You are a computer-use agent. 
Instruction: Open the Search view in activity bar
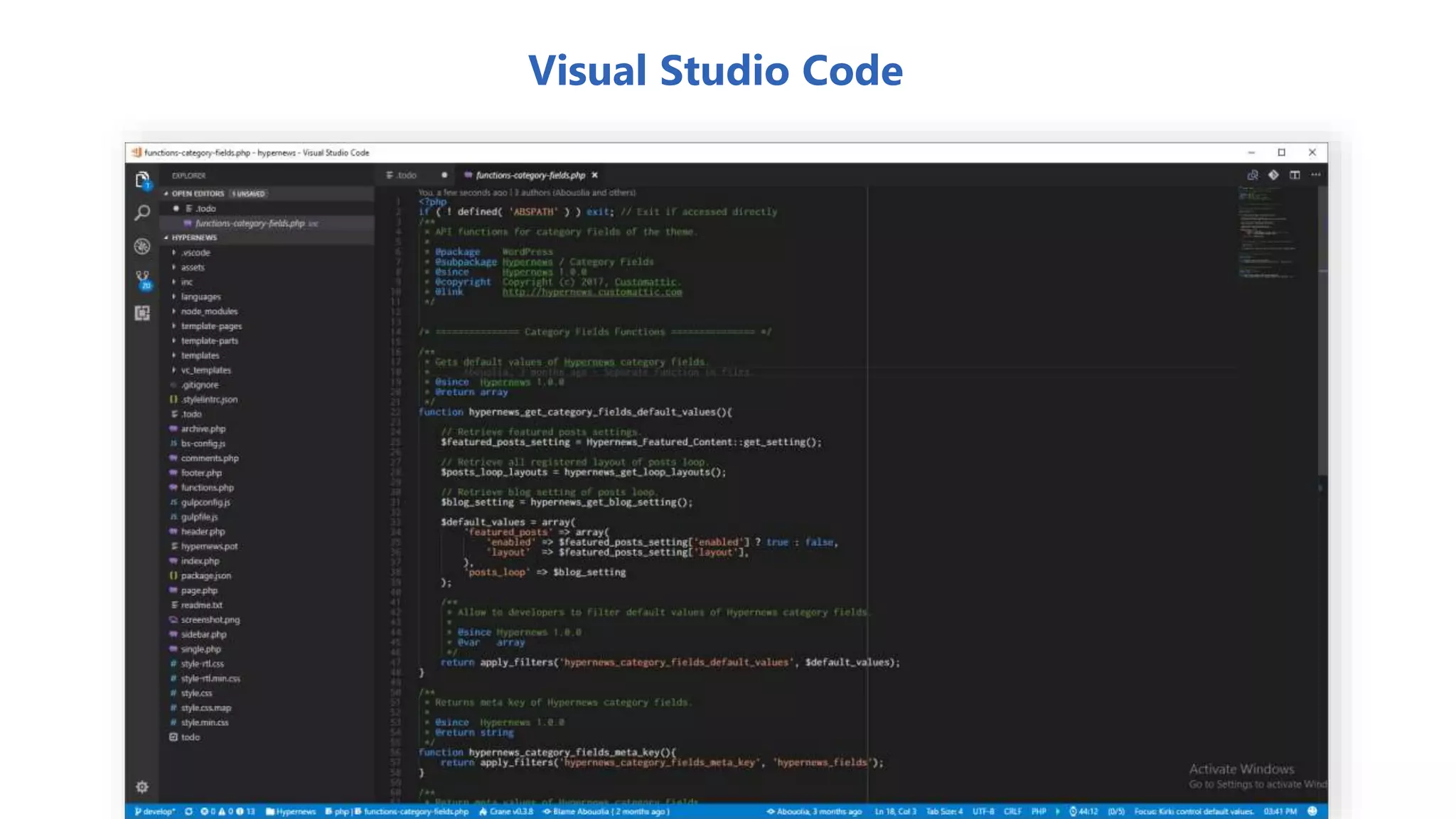142,213
